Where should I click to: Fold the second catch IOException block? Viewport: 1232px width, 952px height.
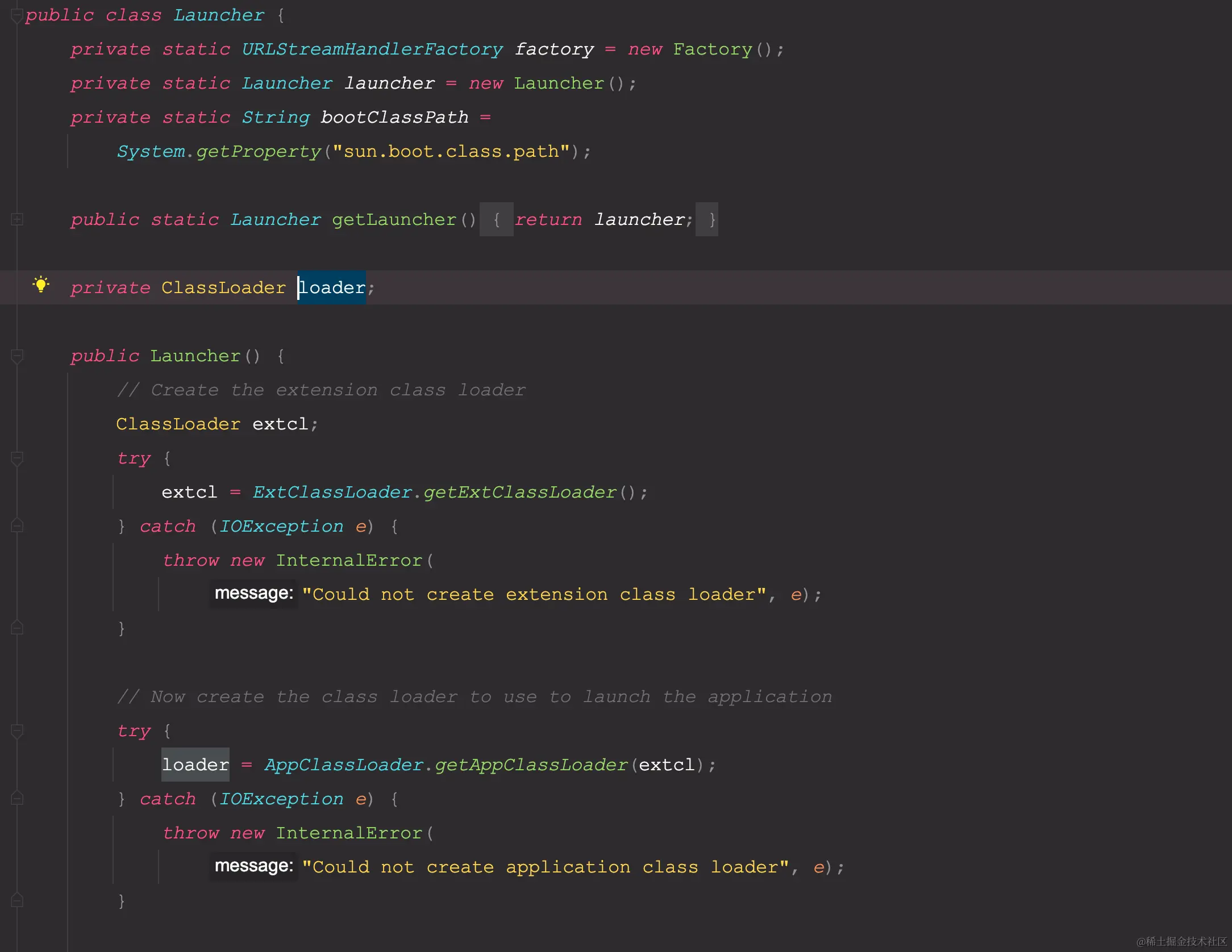coord(17,799)
